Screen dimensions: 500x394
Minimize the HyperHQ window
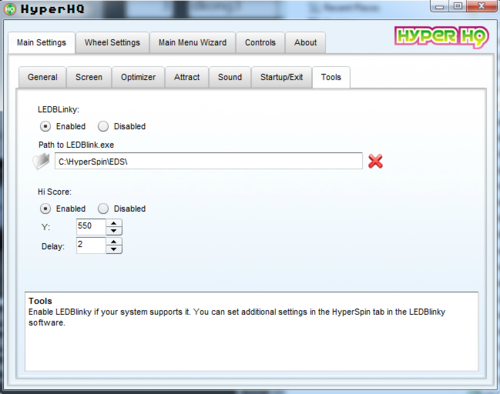[x=440, y=6]
